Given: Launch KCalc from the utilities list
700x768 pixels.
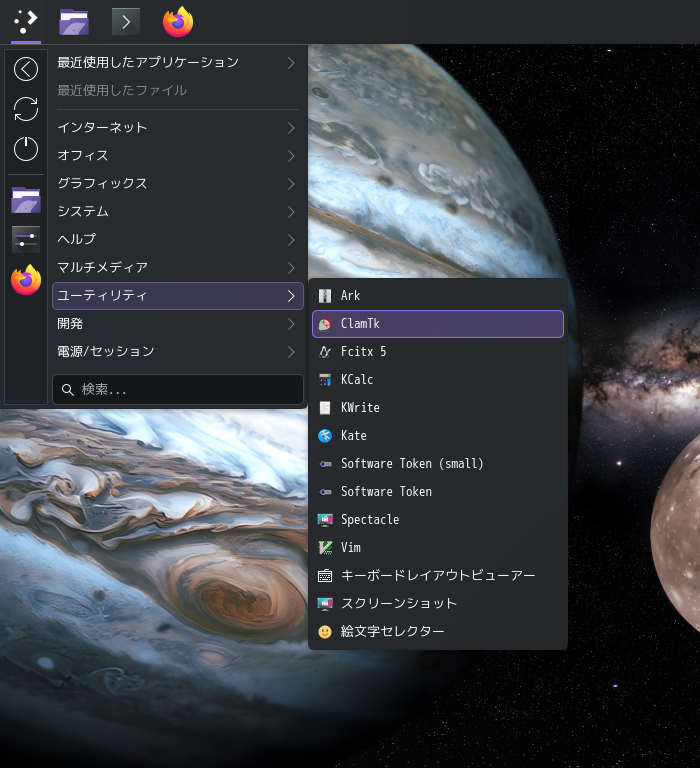Looking at the screenshot, I should click(438, 380).
